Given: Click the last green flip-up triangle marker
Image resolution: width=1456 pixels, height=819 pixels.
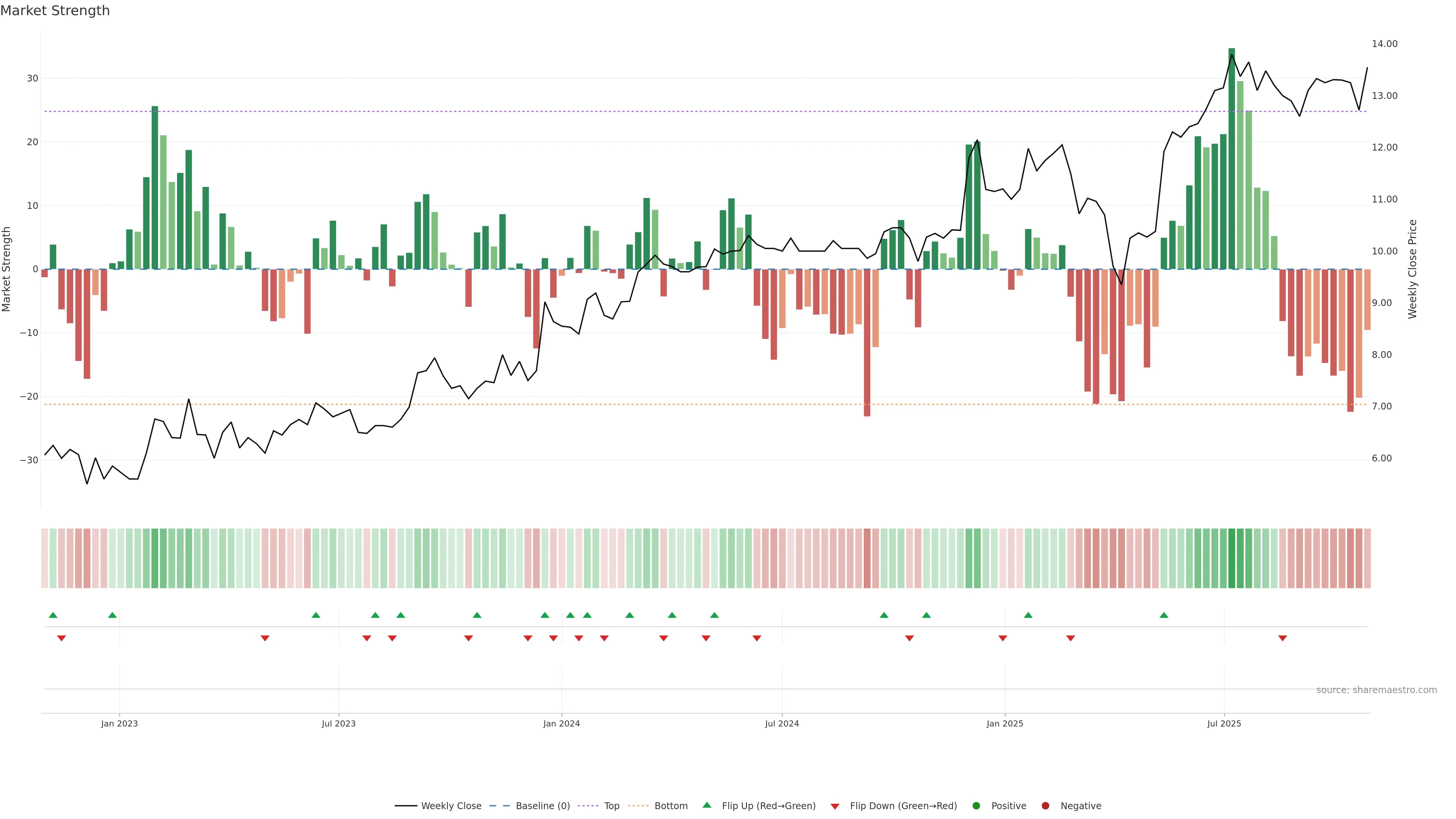Looking at the screenshot, I should [1164, 615].
